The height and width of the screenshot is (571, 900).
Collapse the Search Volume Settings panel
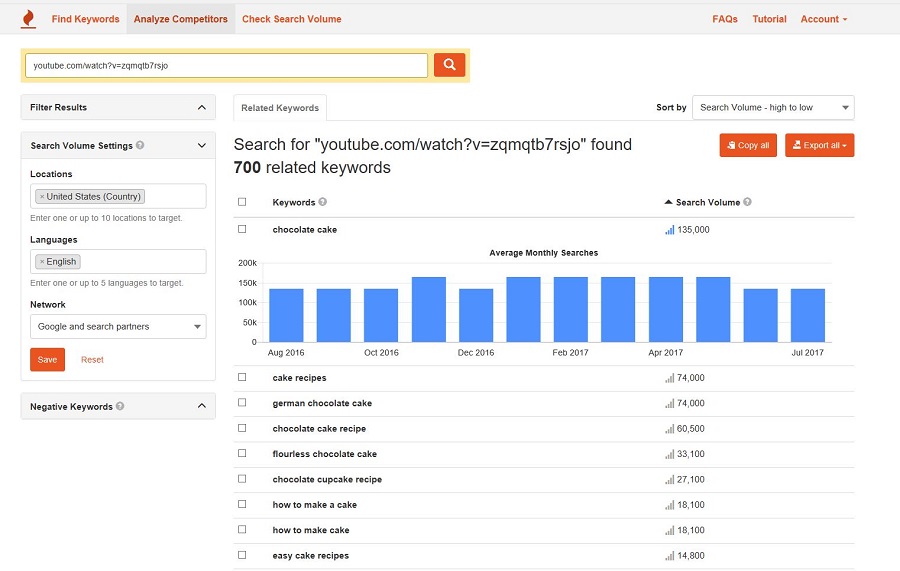(118, 145)
